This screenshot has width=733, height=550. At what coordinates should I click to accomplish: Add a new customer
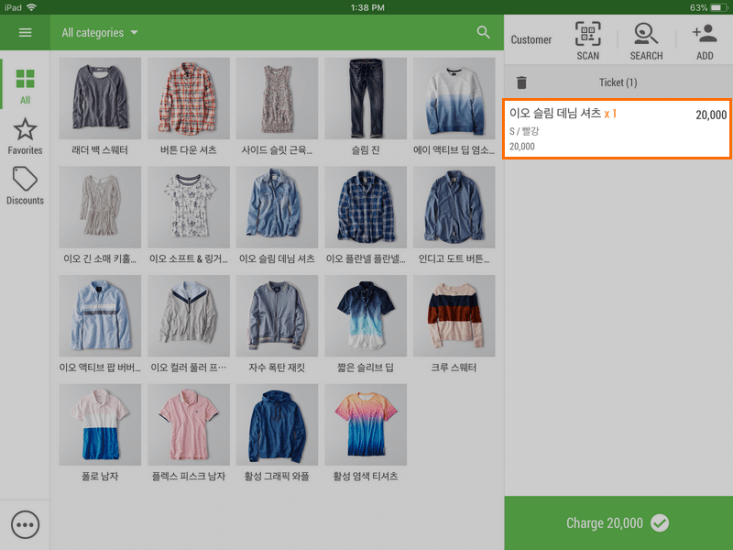point(704,41)
